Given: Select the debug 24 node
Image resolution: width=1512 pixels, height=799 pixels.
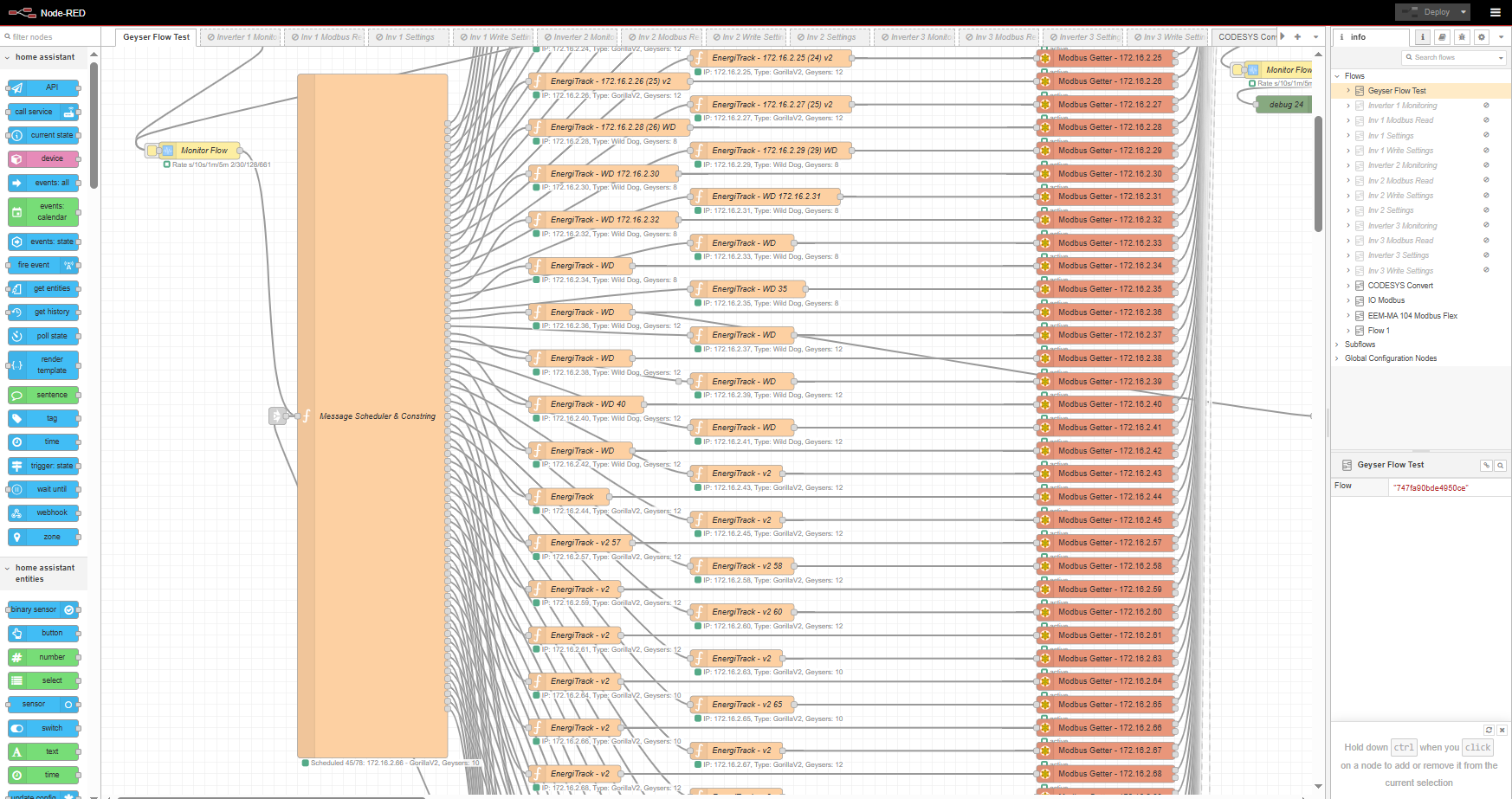Looking at the screenshot, I should [x=1285, y=105].
